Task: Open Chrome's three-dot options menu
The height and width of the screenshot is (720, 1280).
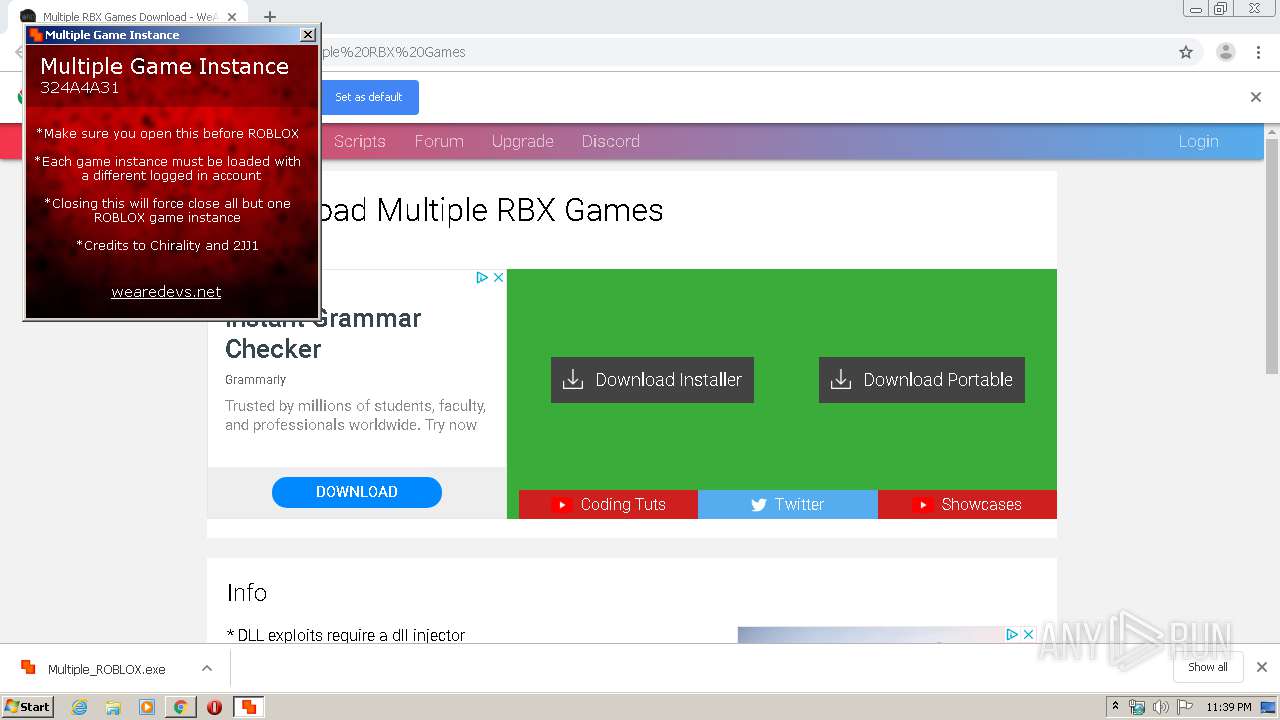Action: pos(1259,52)
